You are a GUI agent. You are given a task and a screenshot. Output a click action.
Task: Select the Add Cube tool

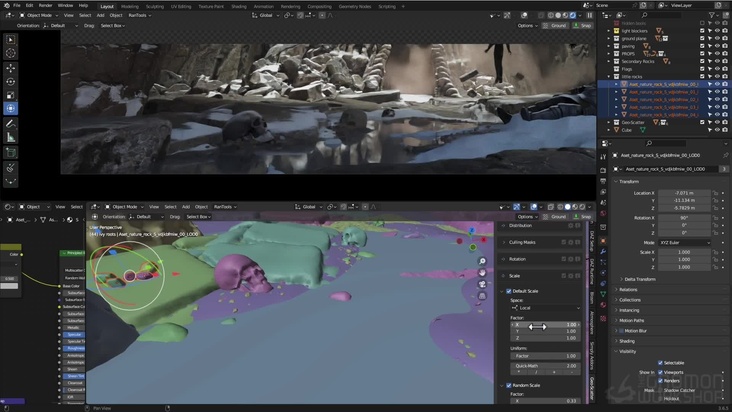coord(11,153)
